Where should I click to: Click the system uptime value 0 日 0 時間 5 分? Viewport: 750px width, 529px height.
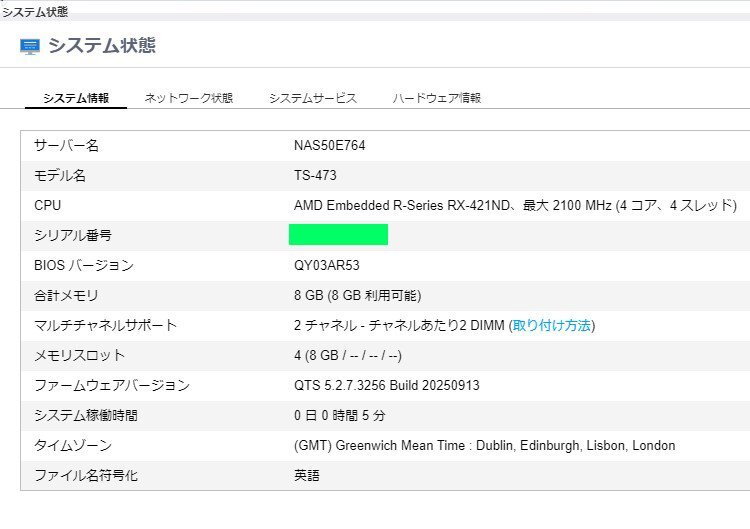coord(339,415)
